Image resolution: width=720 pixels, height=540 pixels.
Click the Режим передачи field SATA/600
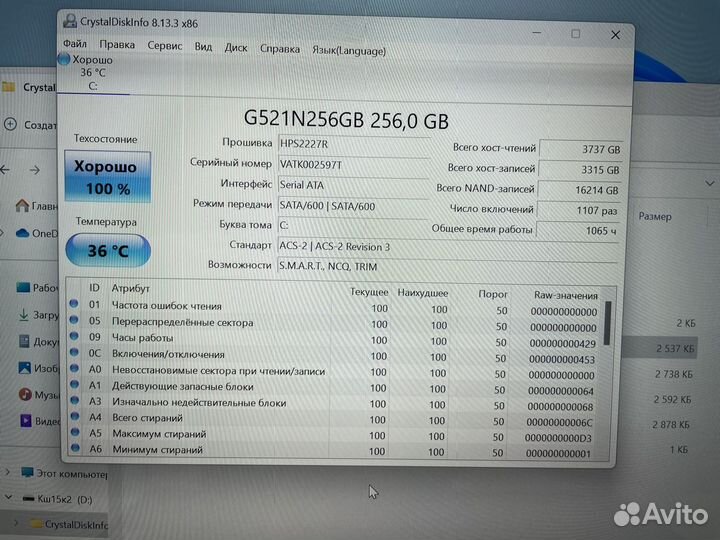click(354, 206)
